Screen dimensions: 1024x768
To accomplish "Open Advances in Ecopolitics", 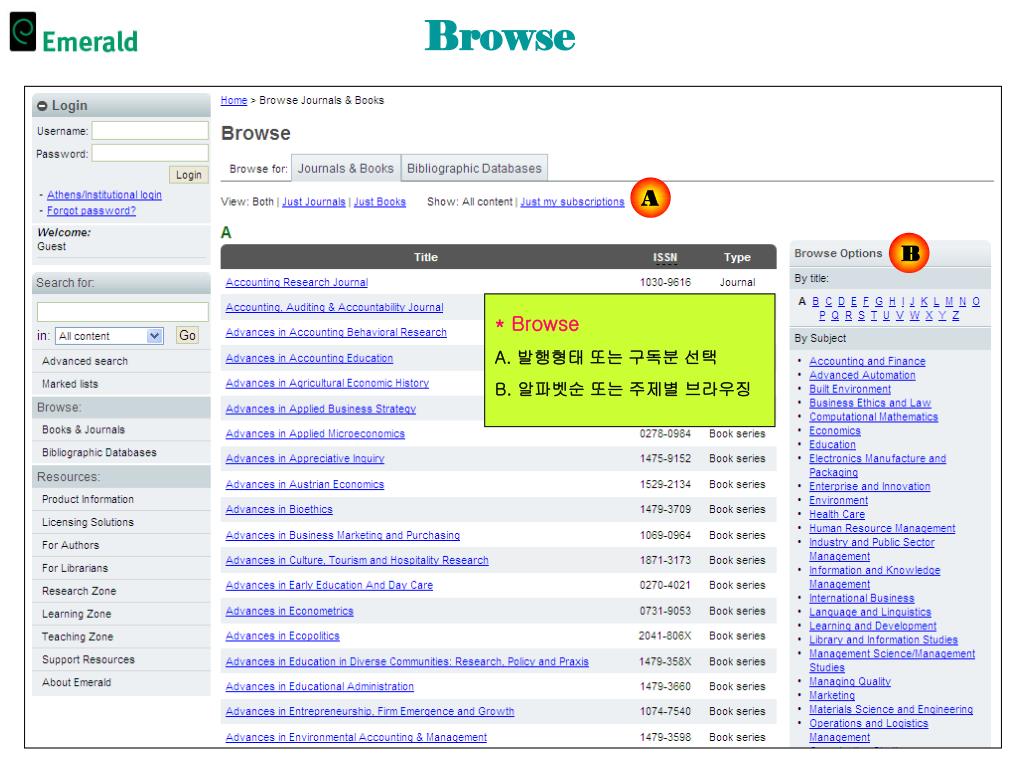I will pyautogui.click(x=283, y=636).
